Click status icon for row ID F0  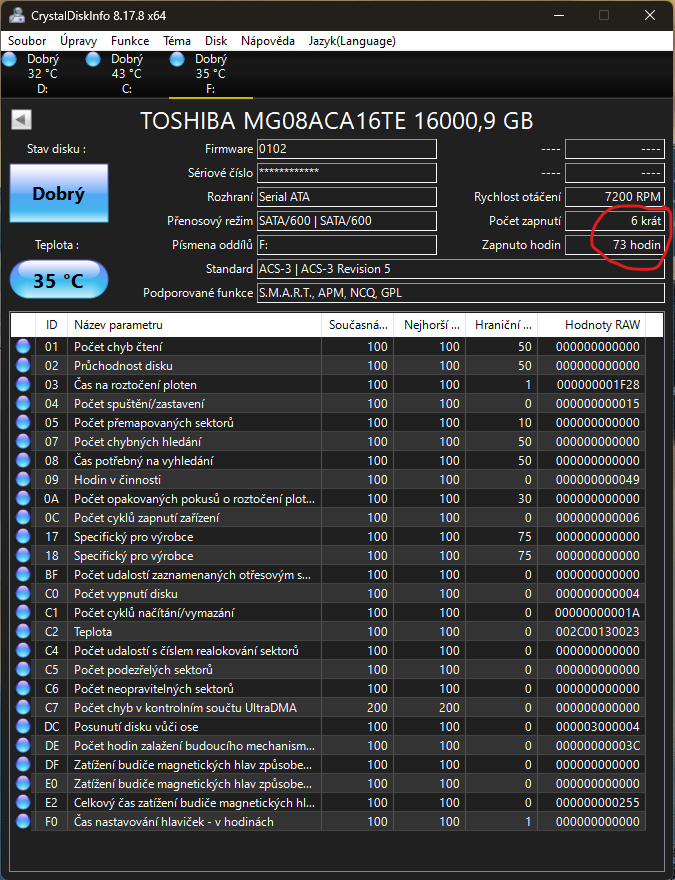coord(23,822)
